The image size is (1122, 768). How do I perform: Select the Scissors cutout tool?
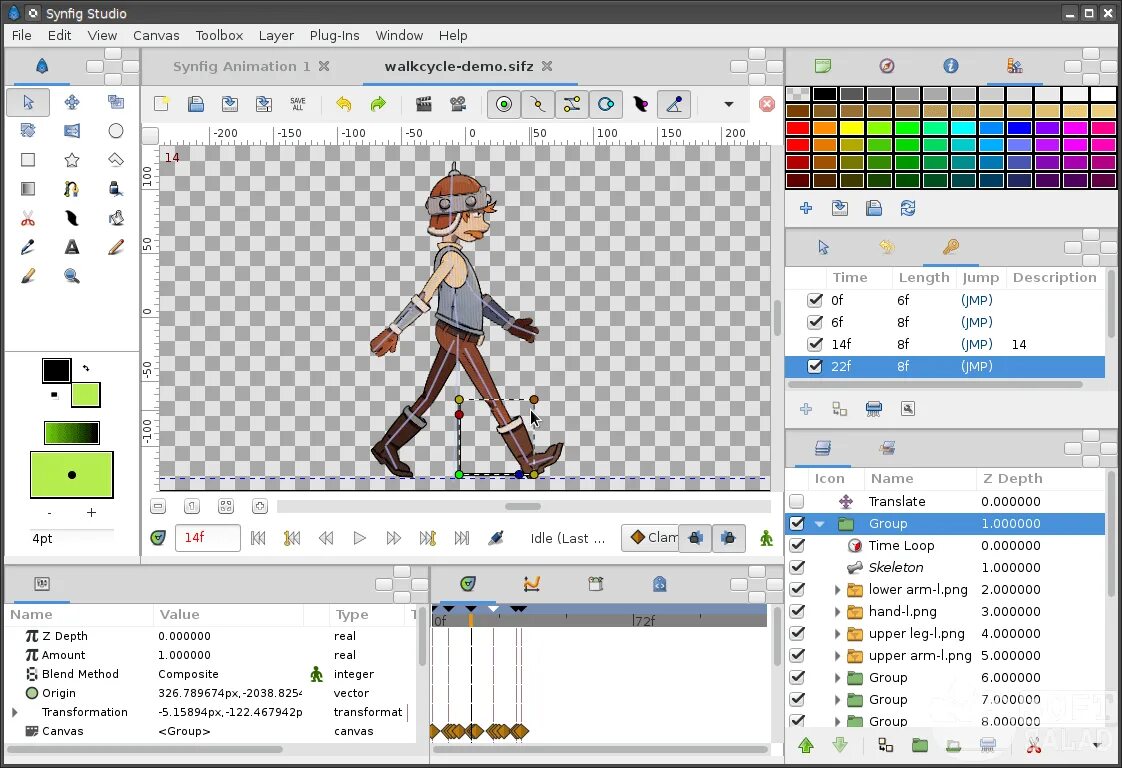click(28, 218)
